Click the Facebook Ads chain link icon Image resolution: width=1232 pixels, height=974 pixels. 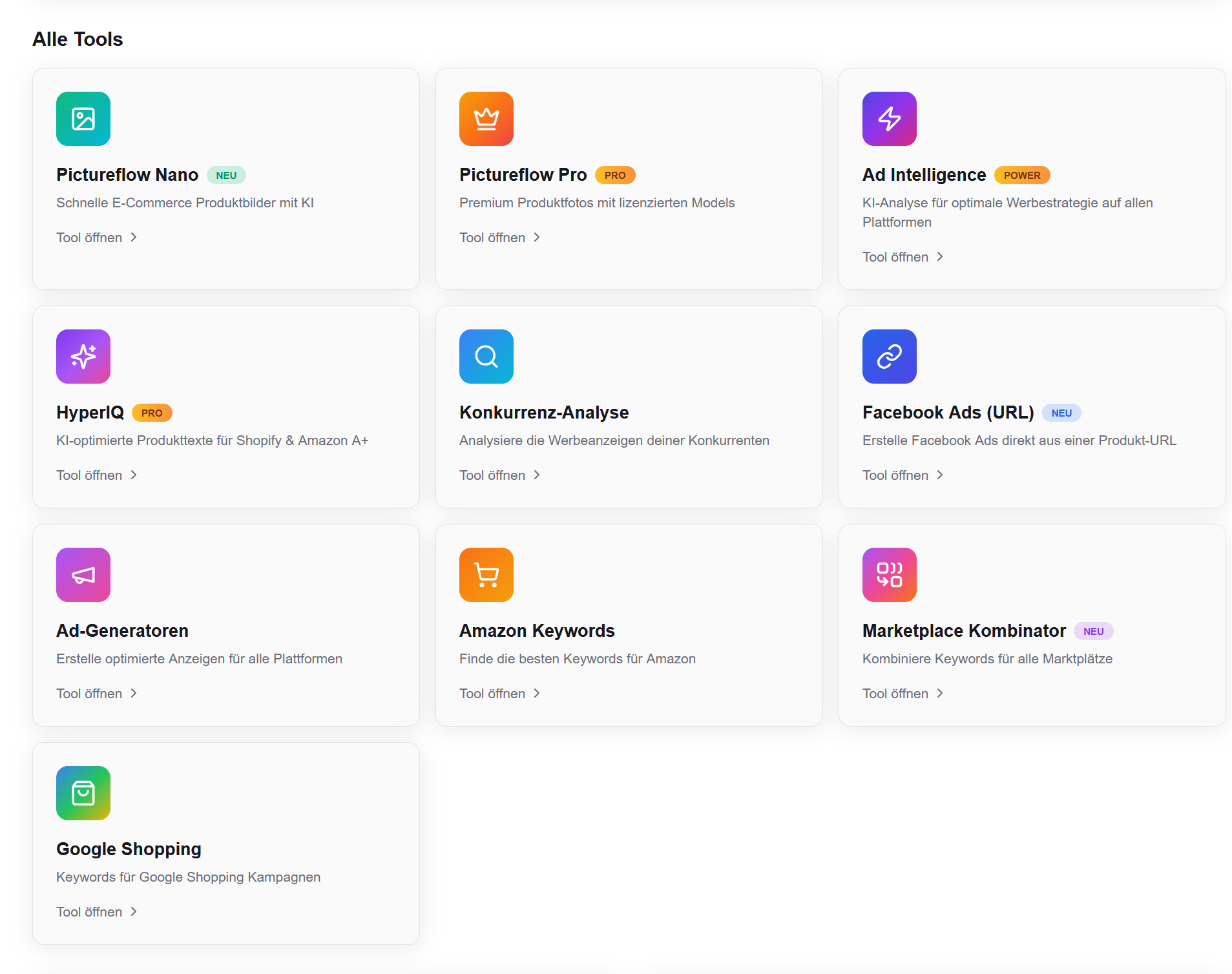coord(890,357)
